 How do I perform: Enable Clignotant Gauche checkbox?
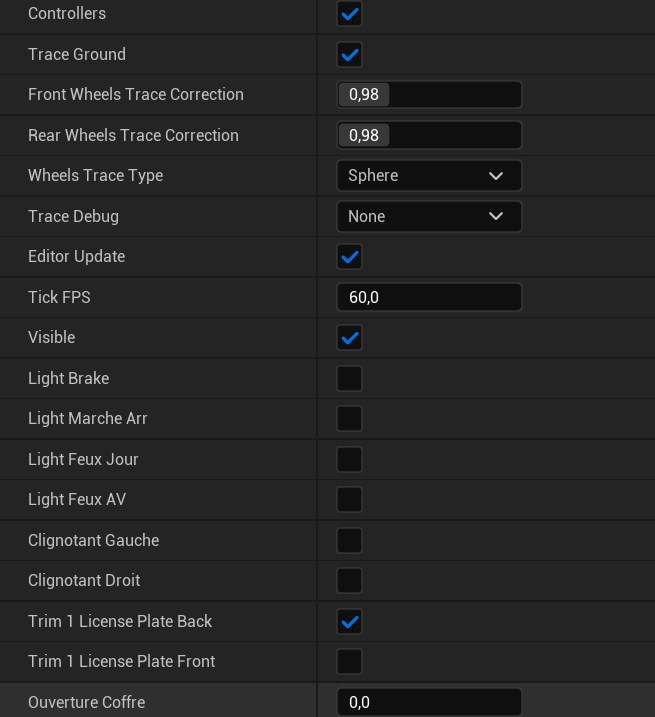click(x=349, y=541)
